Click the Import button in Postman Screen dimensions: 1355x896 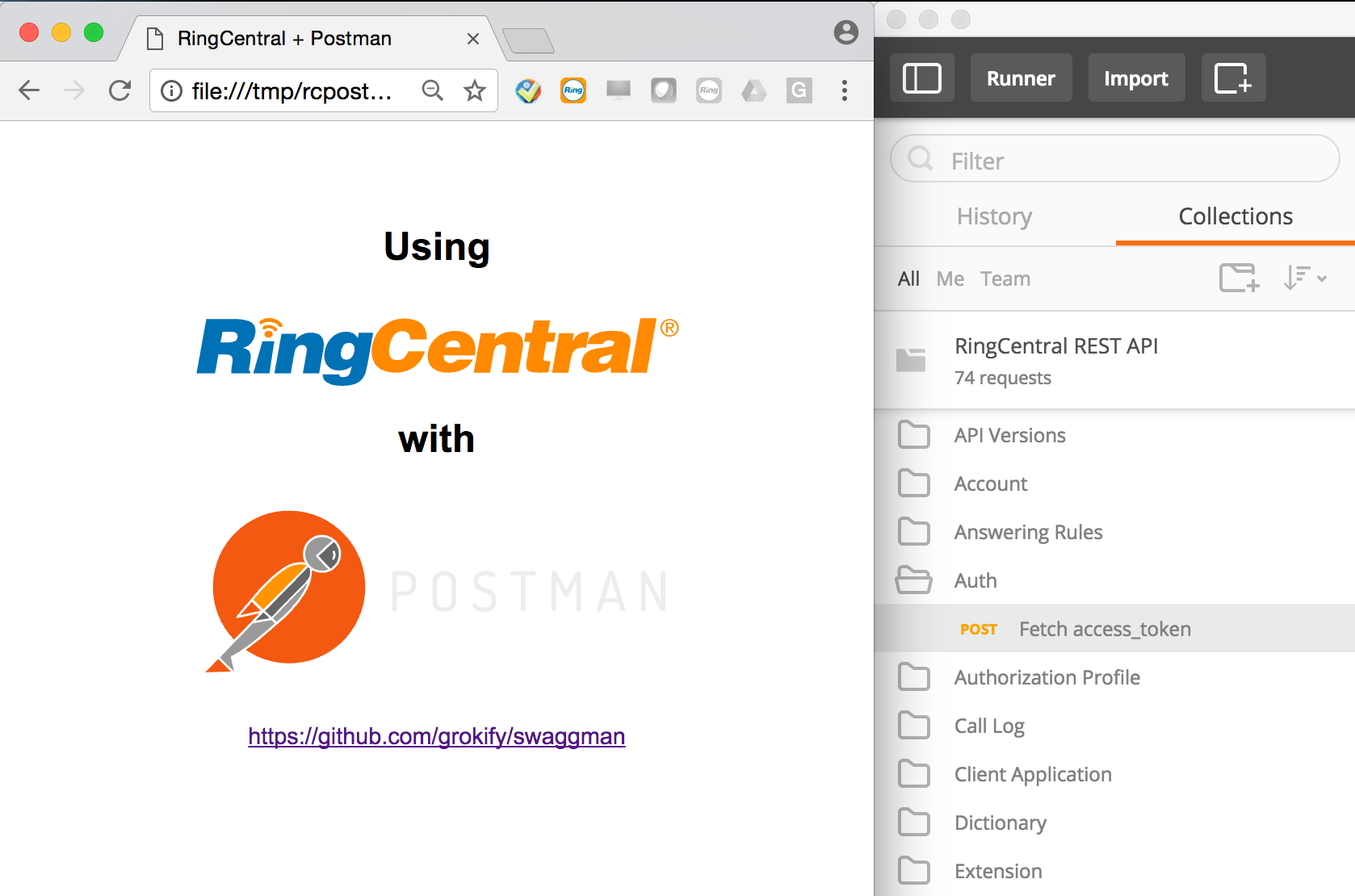(x=1136, y=78)
